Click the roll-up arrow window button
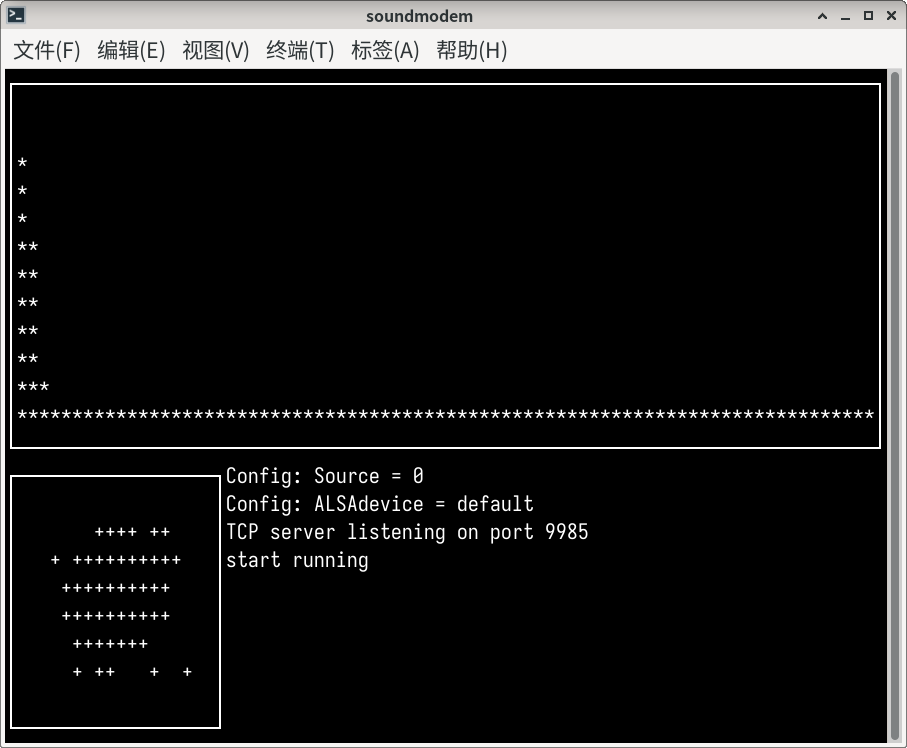The width and height of the screenshot is (907, 748). coord(822,16)
